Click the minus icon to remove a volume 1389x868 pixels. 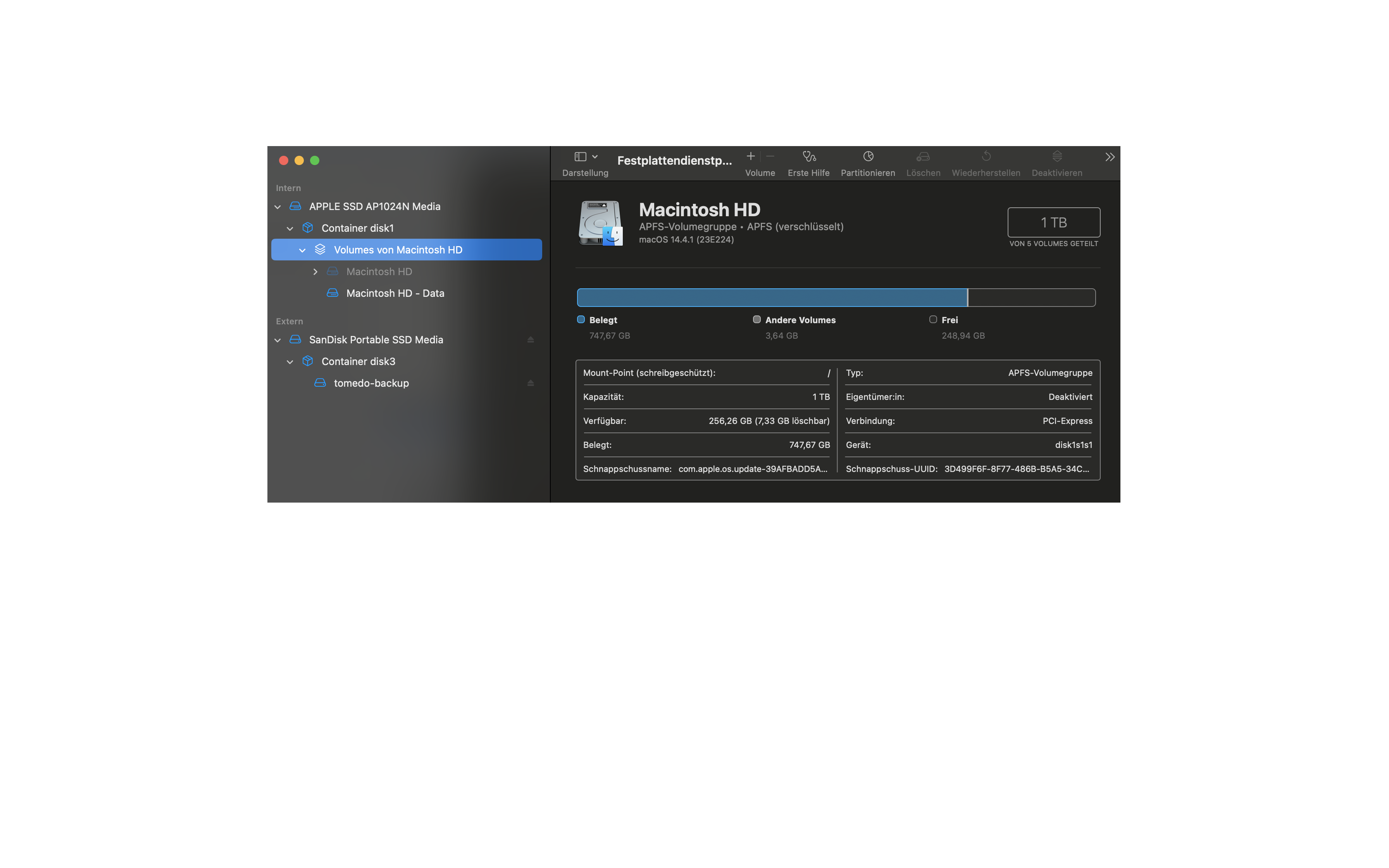pyautogui.click(x=770, y=156)
